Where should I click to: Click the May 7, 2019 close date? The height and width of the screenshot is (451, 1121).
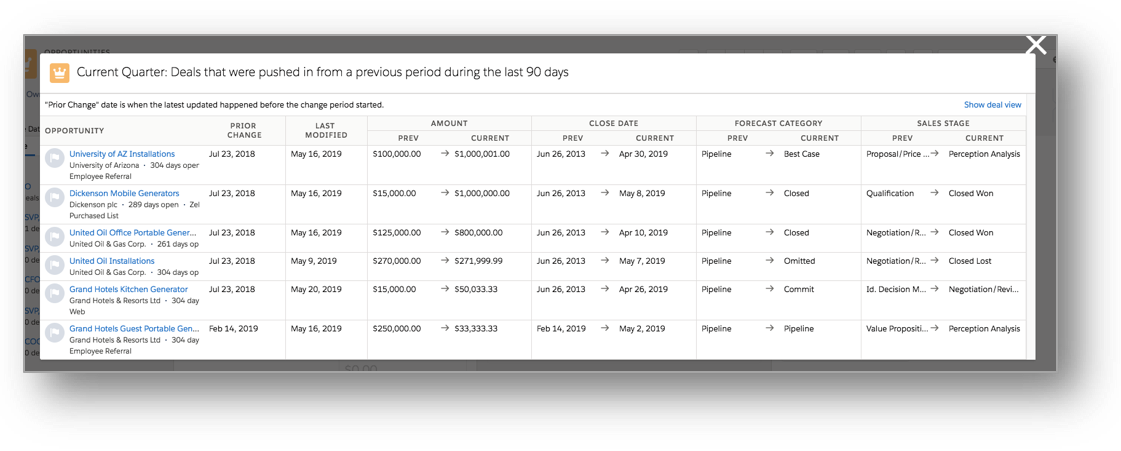(642, 261)
